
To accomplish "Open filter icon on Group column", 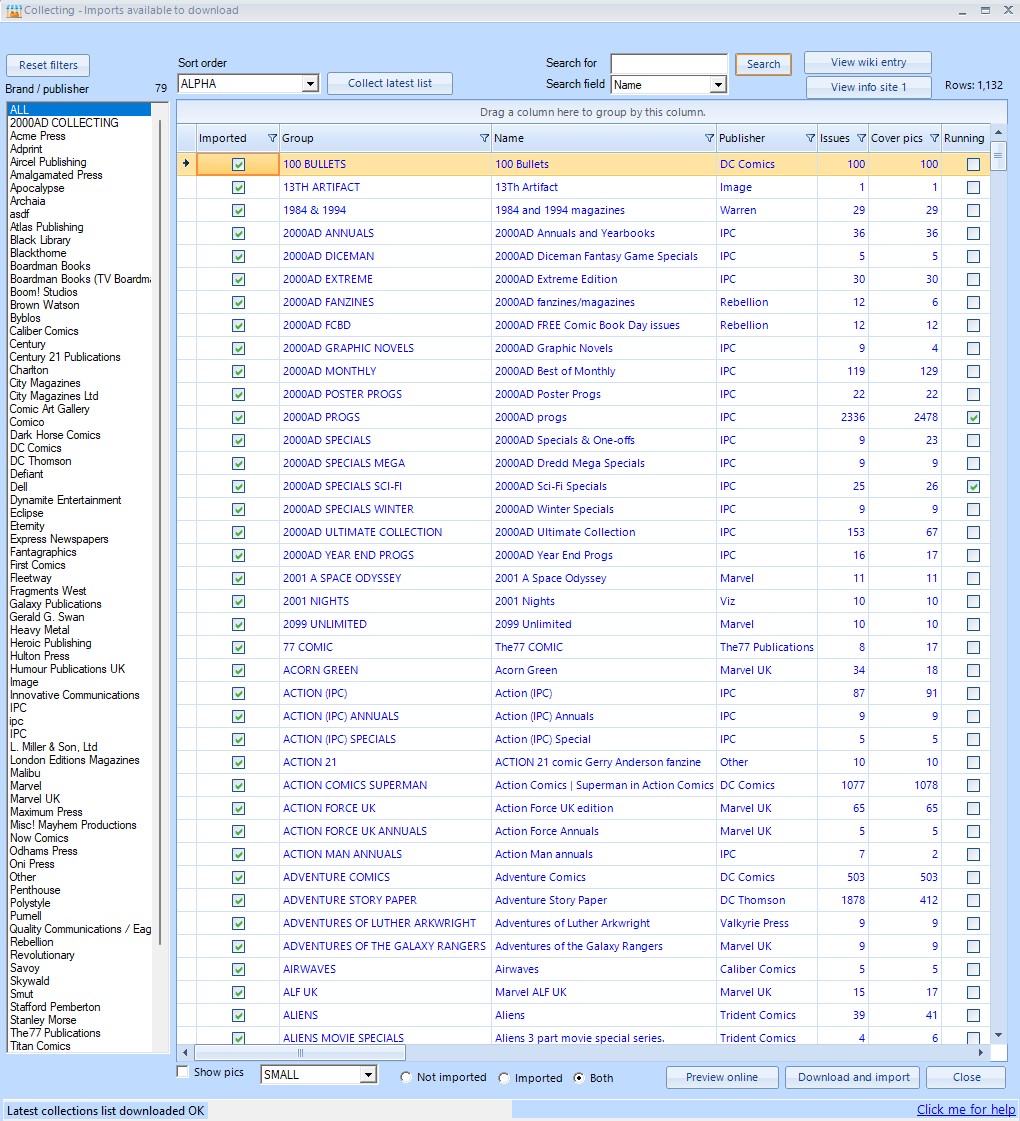I will [484, 139].
